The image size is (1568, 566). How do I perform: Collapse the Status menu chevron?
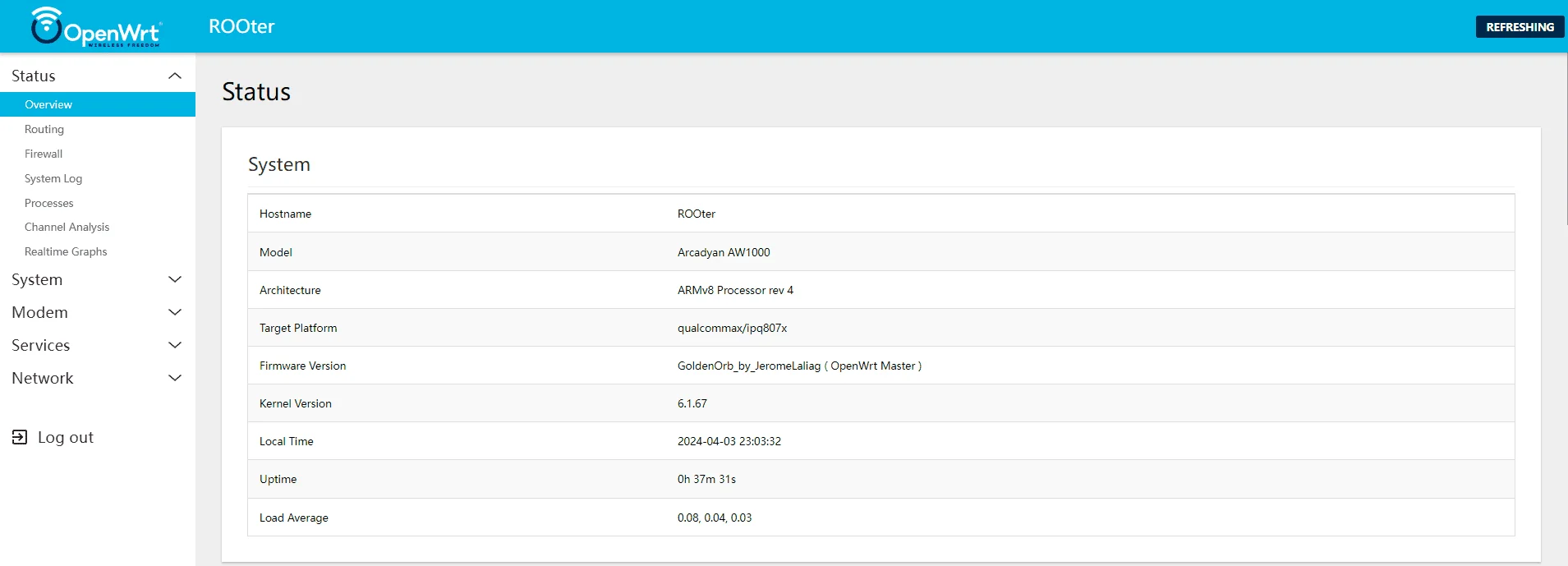coord(175,76)
